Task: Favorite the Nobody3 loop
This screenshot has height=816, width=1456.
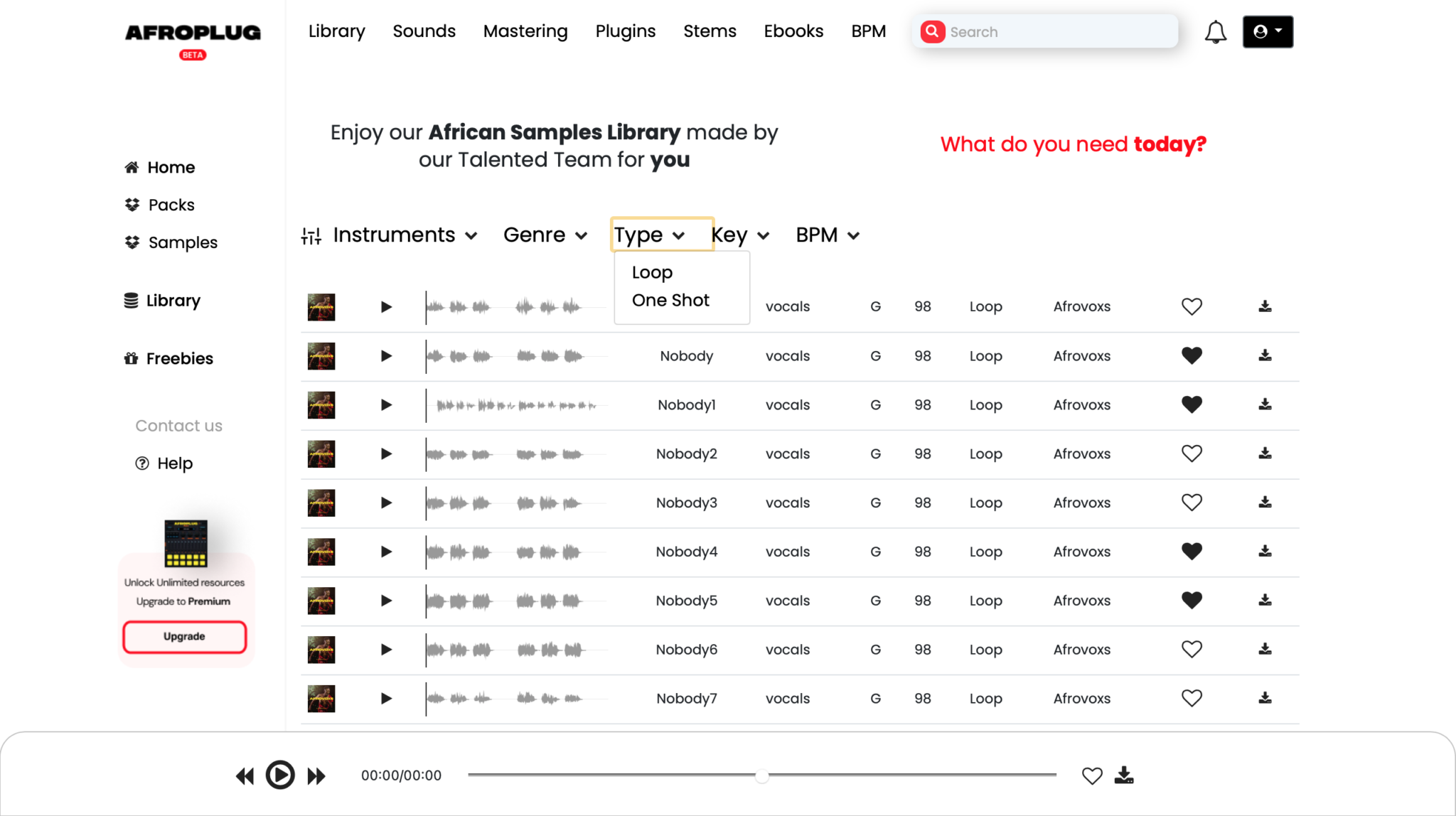Action: [1192, 503]
